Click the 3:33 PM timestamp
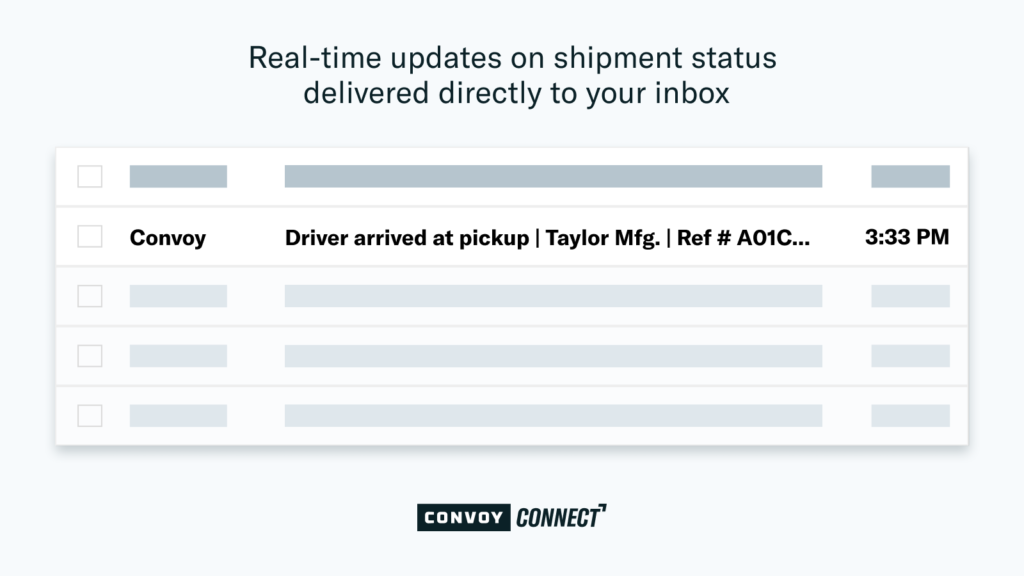Screen dimensions: 1024x576 point(907,237)
